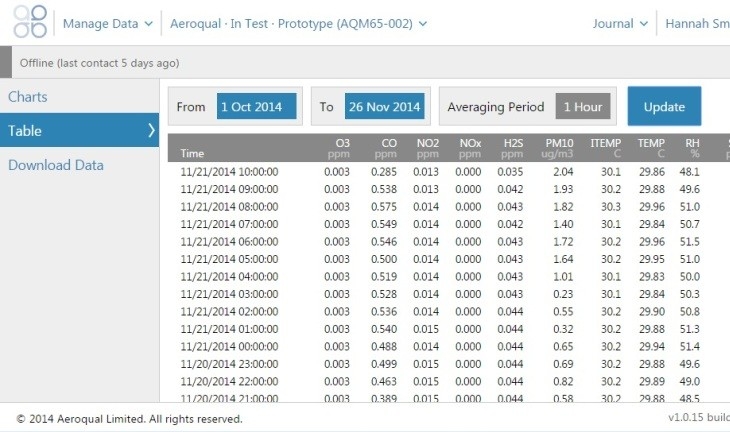
Task: Click the Time column header
Action: [192, 154]
